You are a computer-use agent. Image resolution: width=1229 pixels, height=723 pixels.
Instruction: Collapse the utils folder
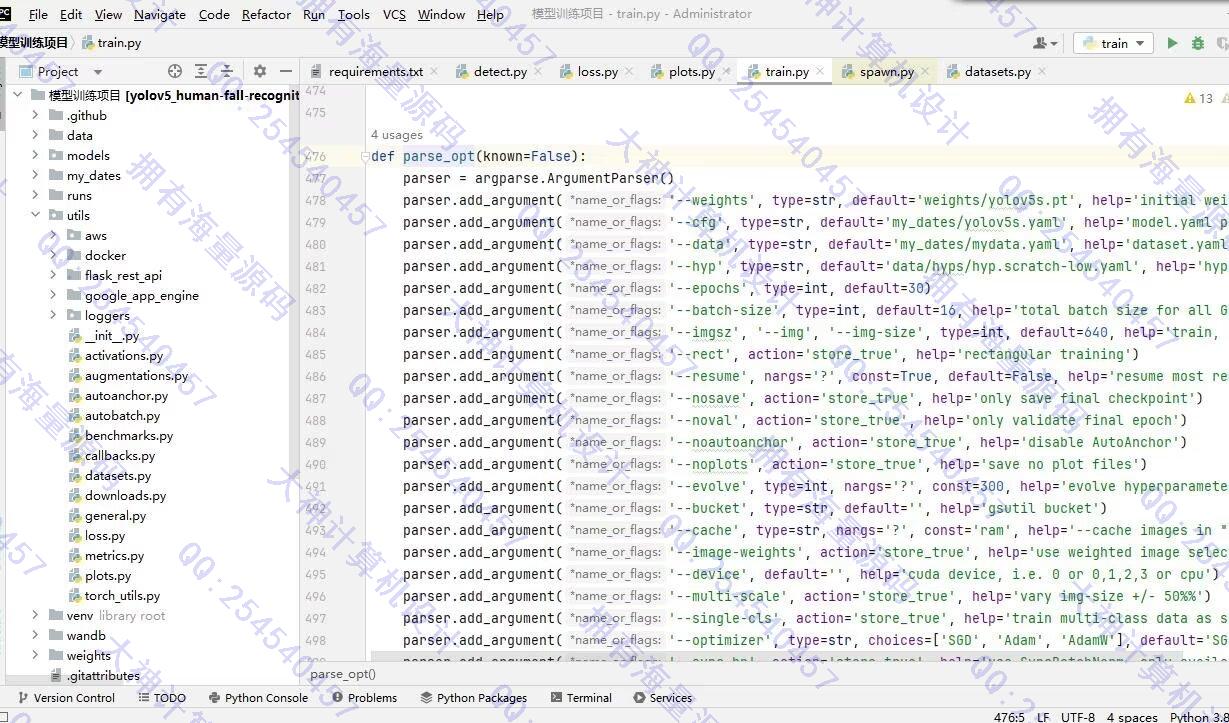tap(35, 215)
